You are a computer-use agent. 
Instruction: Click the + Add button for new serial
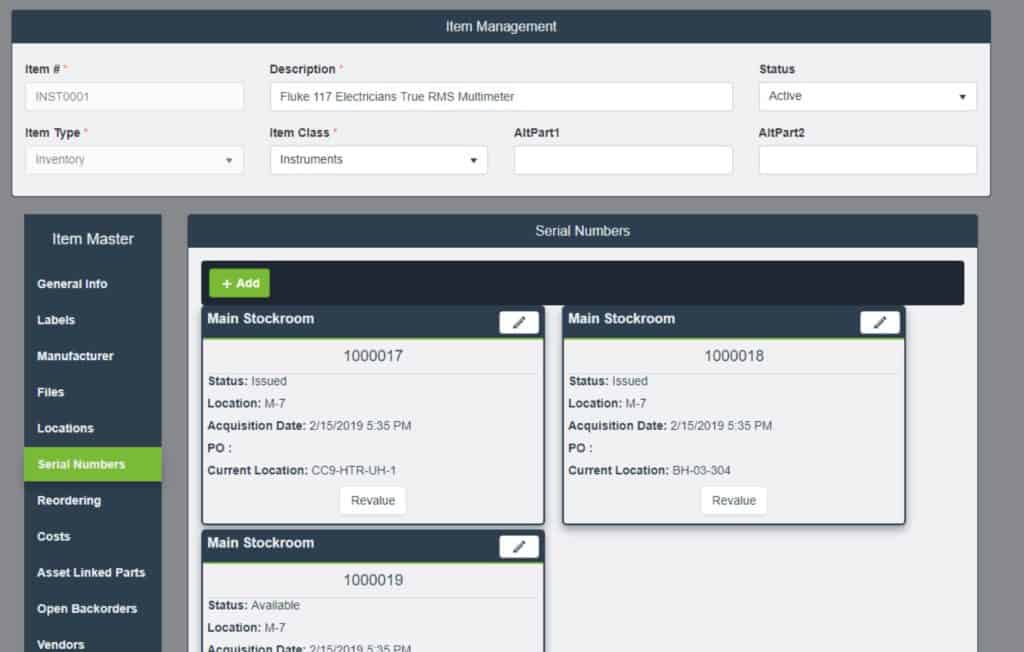coord(239,283)
